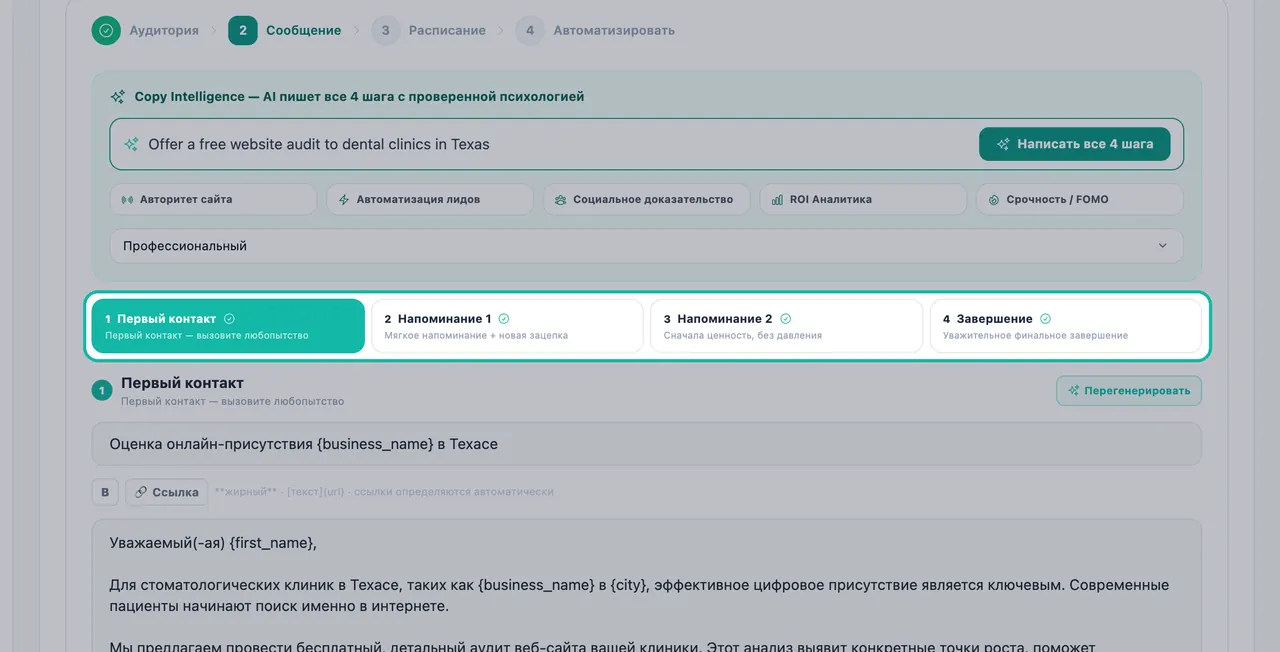Select the 3 Напоминание 2 message tab
The height and width of the screenshot is (652, 1280).
(x=786, y=326)
